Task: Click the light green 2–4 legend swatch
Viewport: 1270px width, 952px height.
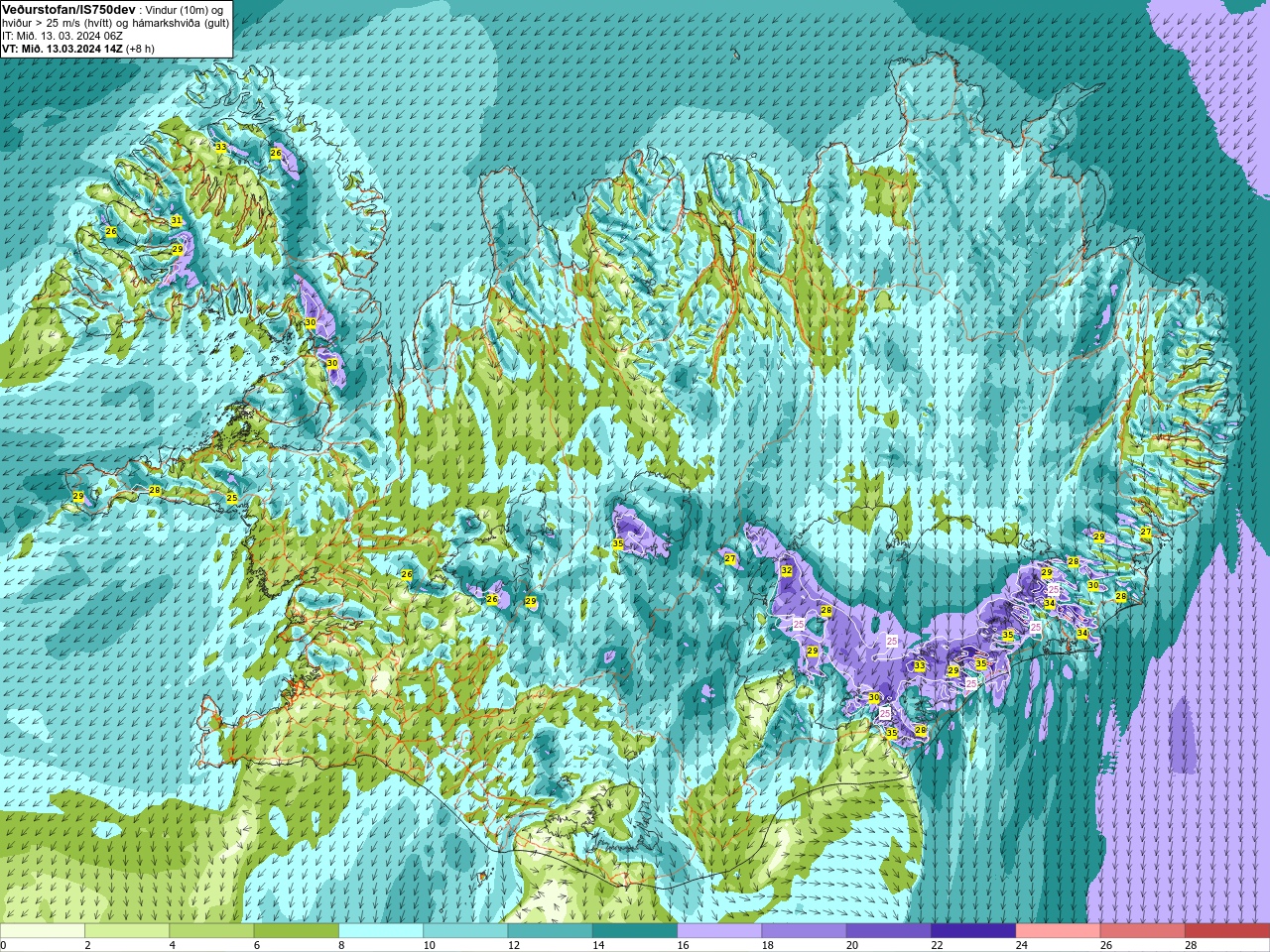Action: coord(127,931)
